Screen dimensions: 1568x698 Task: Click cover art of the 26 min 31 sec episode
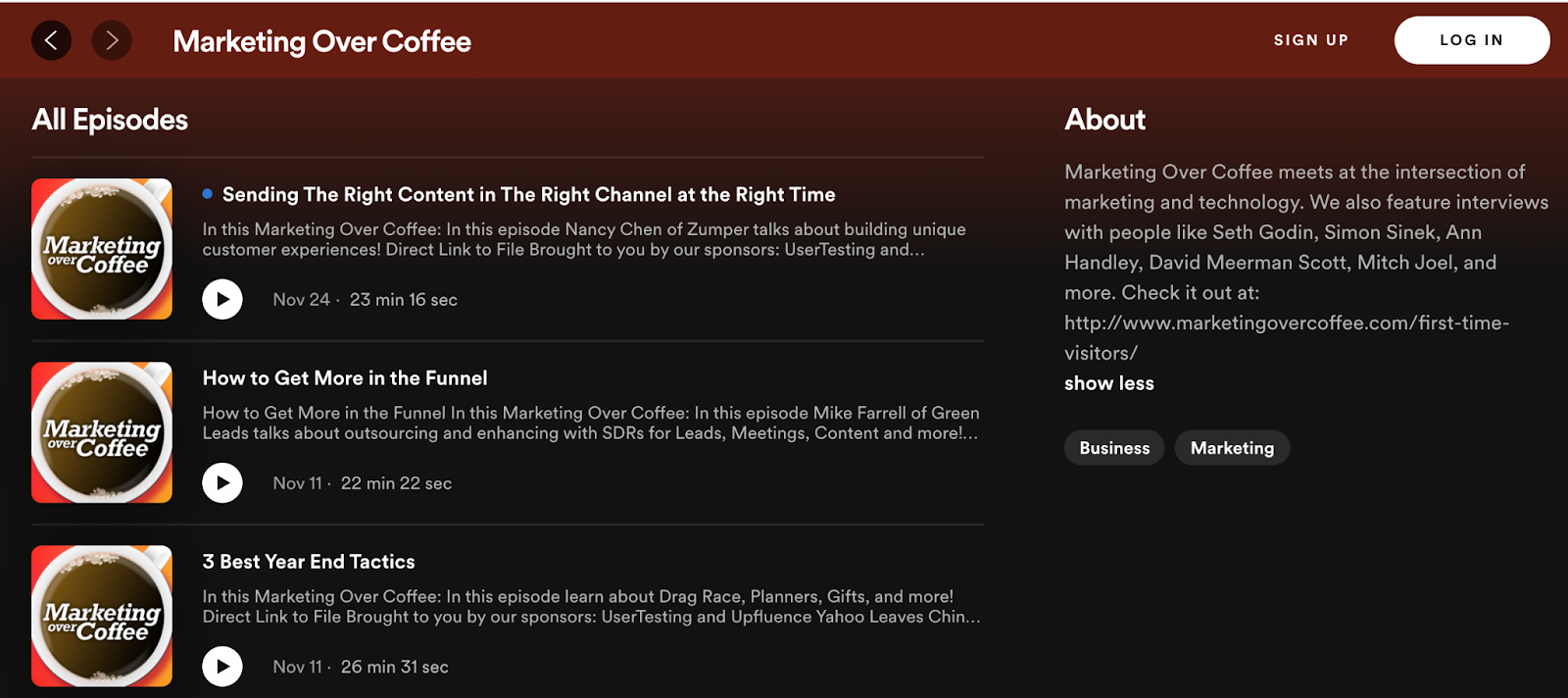(102, 616)
